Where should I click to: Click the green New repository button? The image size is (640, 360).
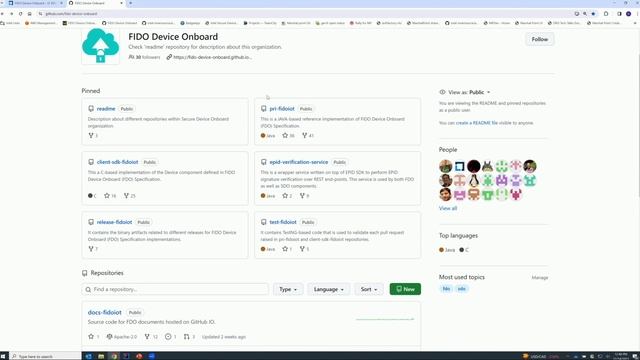point(405,289)
